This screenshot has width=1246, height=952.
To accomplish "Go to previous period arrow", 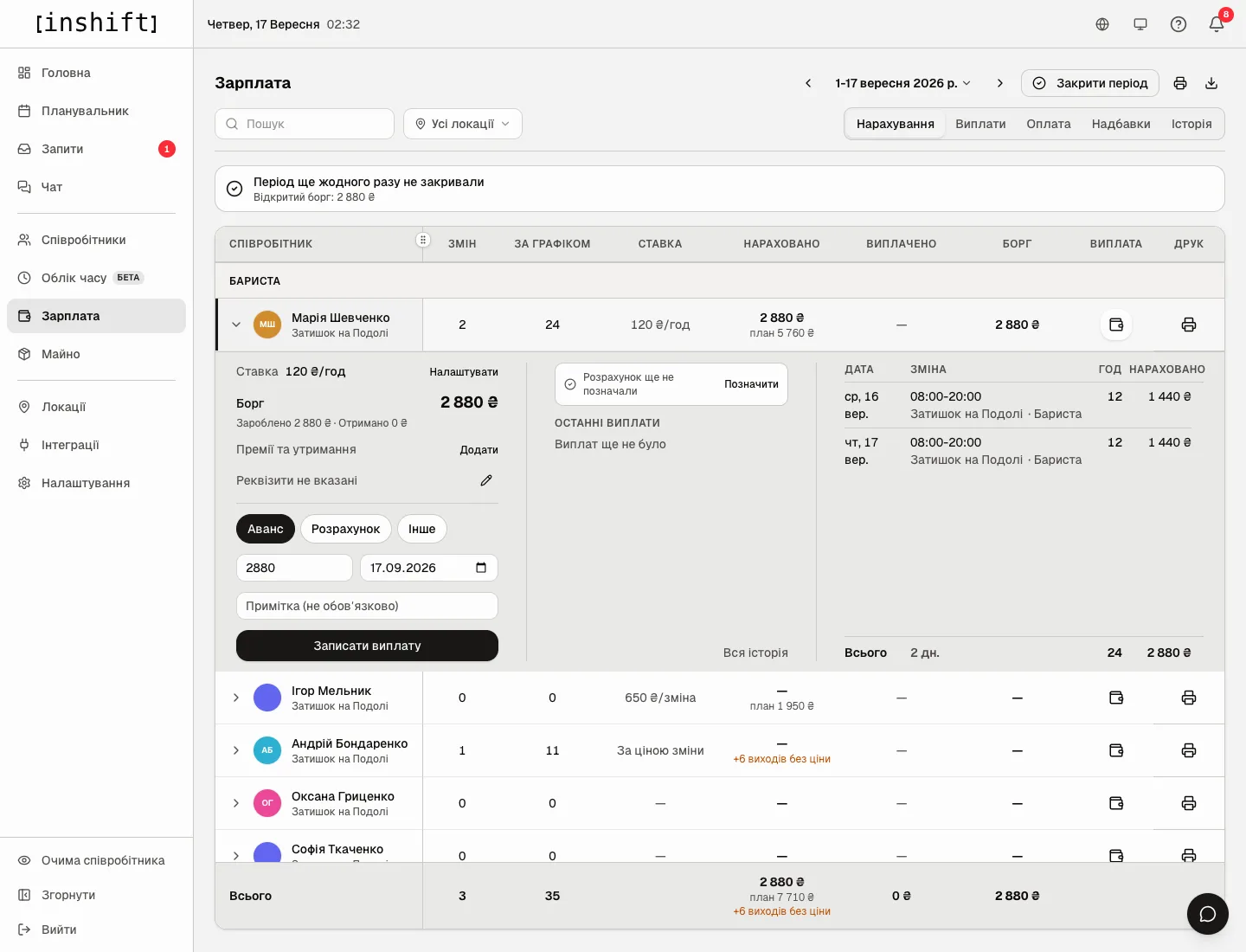I will click(x=808, y=83).
